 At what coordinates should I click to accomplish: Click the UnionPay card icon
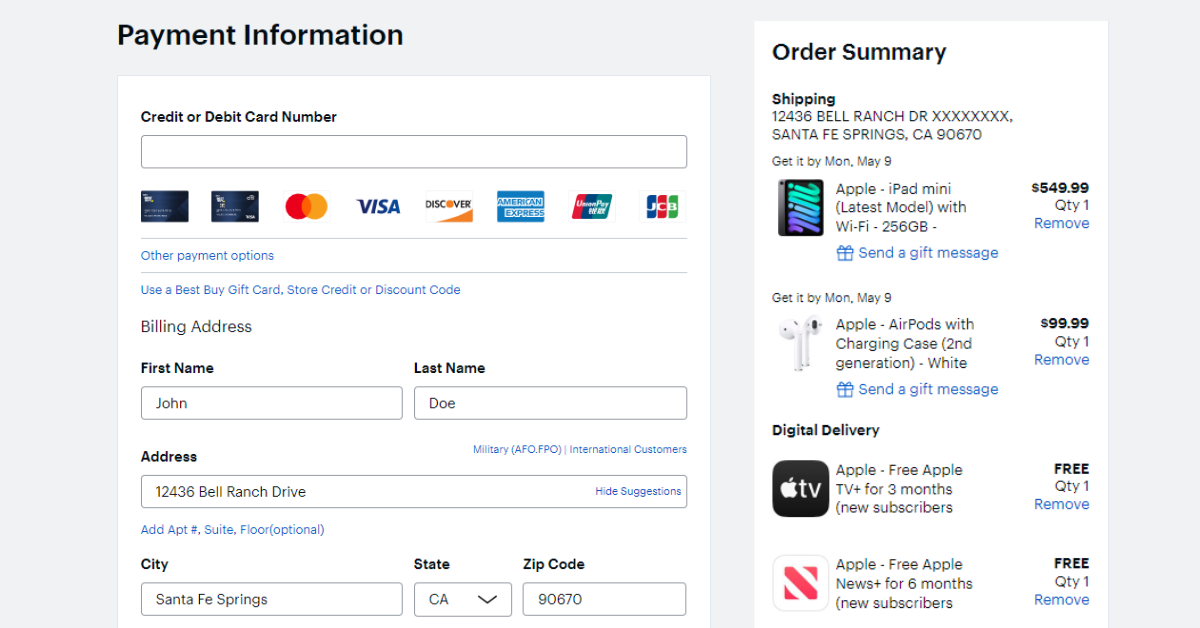591,206
